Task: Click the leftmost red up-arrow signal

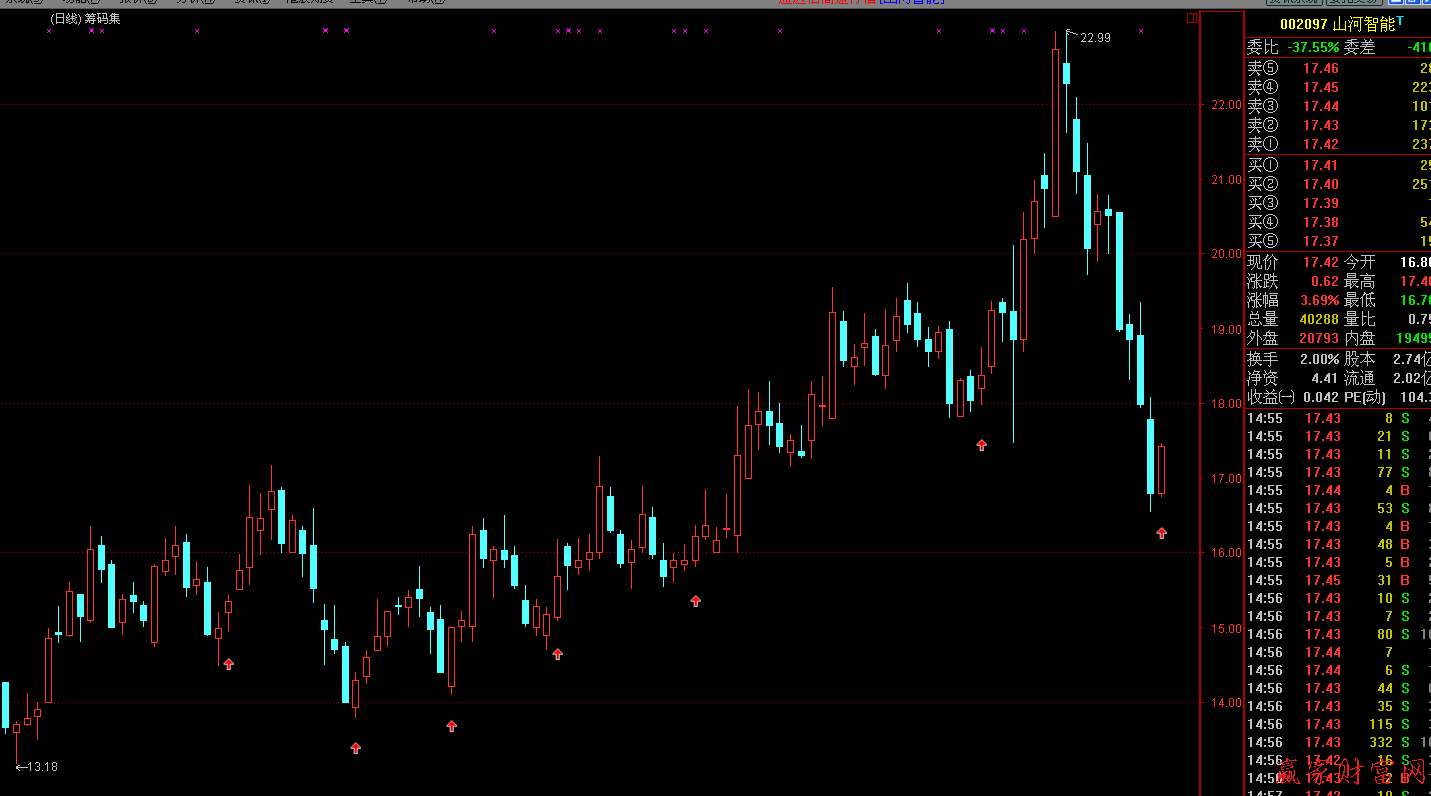Action: pyautogui.click(x=228, y=663)
